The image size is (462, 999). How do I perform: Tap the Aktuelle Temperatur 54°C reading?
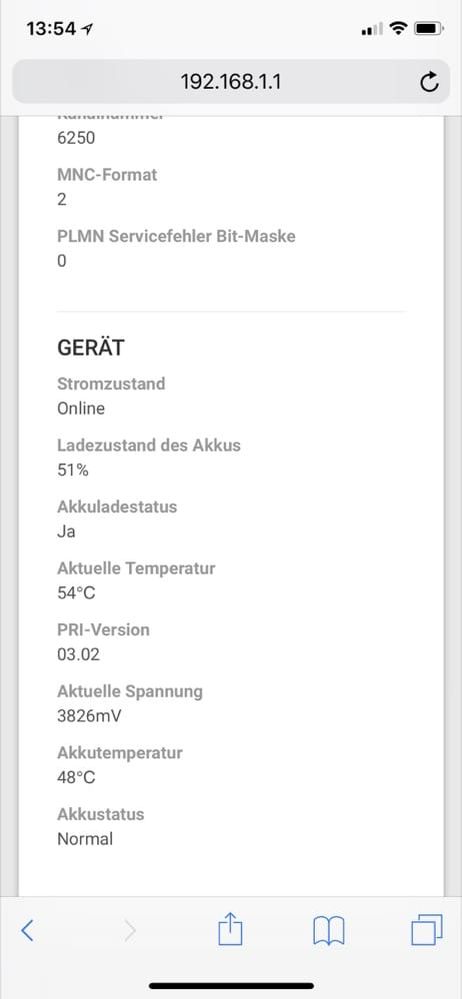(x=76, y=593)
